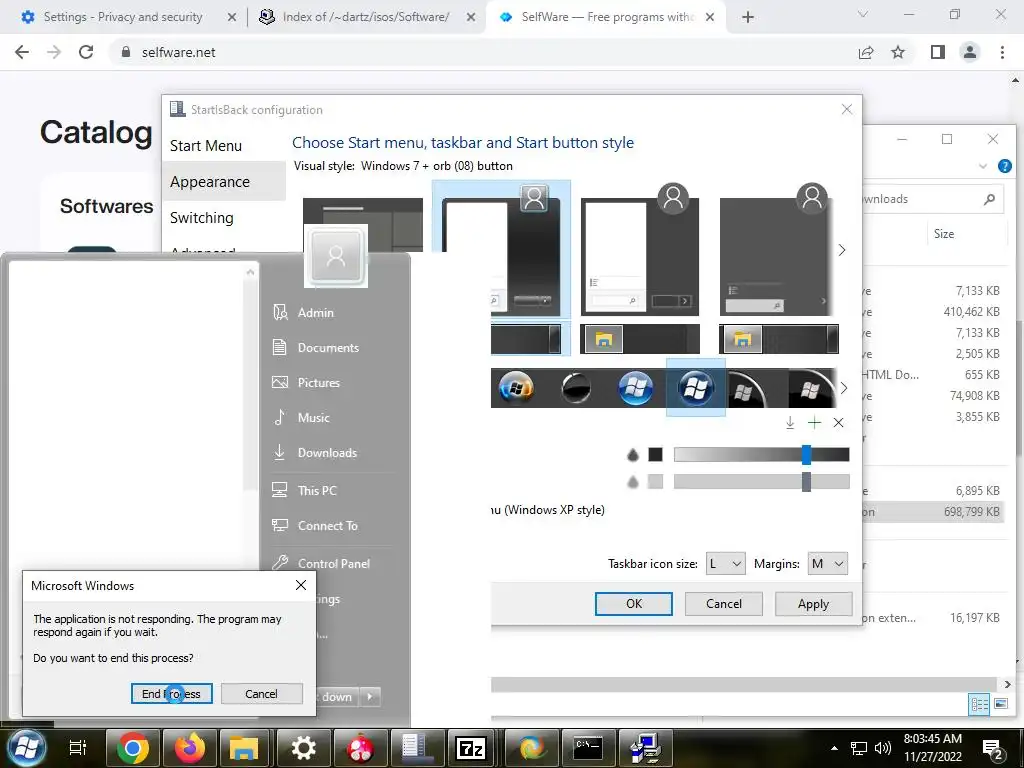Screen dimensions: 1024x768
Task: Click Explorer large icons view button
Action: (1001, 704)
